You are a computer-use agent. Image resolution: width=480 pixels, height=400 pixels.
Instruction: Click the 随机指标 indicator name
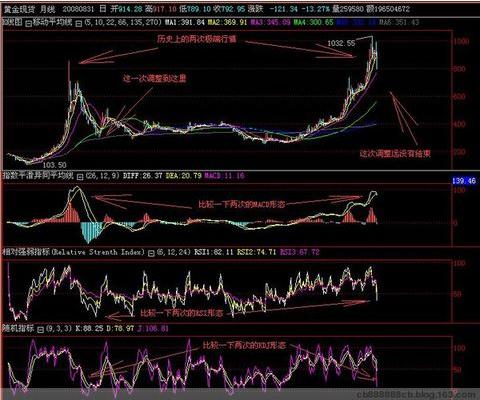pos(18,329)
